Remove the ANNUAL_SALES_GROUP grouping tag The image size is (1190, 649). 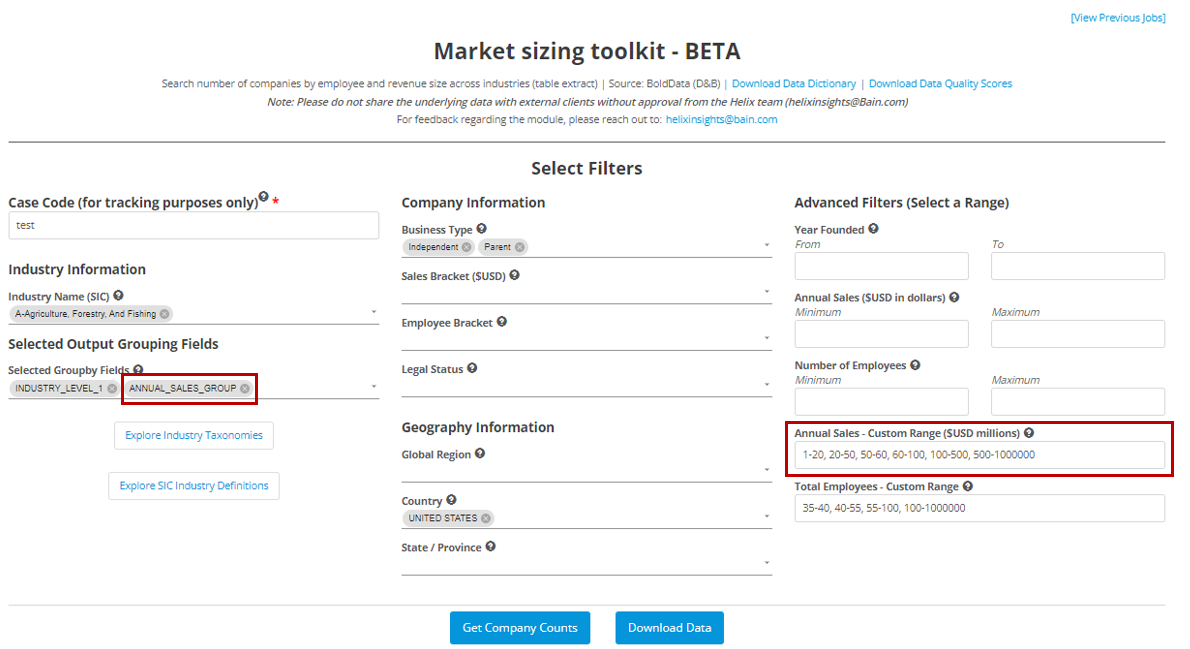[x=245, y=388]
